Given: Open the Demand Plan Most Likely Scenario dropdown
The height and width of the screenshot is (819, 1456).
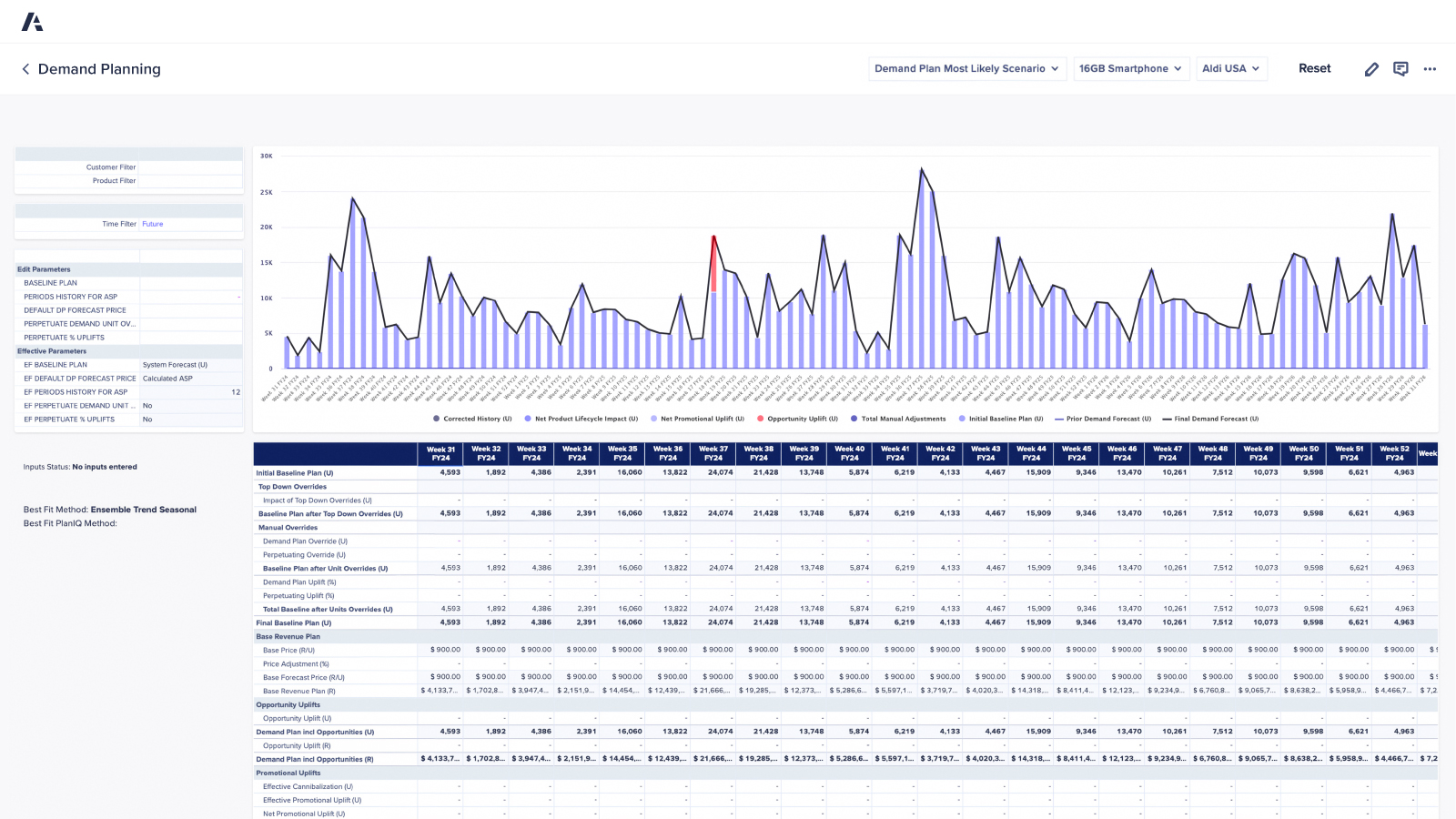Looking at the screenshot, I should click(966, 68).
